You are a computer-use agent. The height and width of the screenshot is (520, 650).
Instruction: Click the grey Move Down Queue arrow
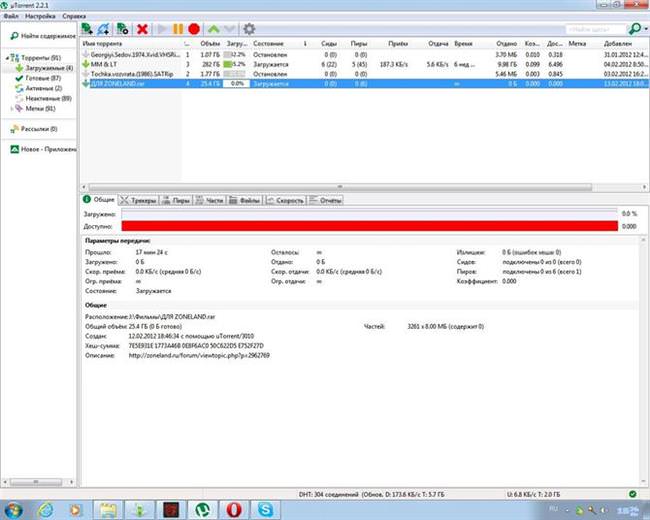point(230,29)
